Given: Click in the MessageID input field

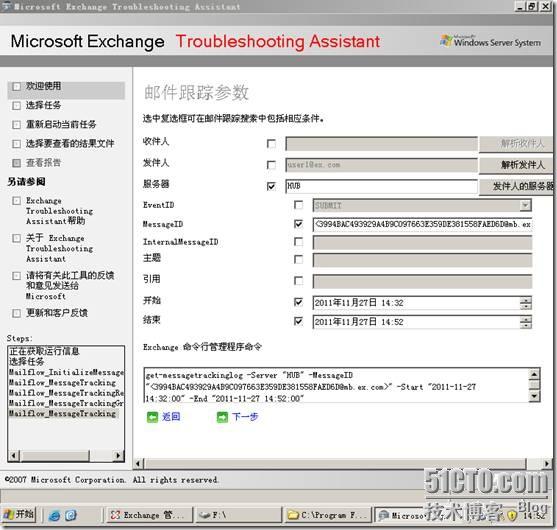Looking at the screenshot, I should [x=422, y=224].
